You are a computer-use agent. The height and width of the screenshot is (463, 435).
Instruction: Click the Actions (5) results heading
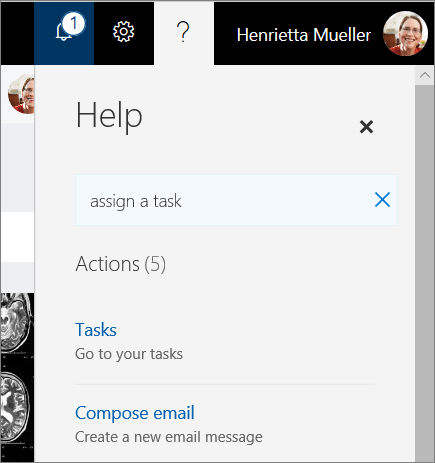[121, 264]
